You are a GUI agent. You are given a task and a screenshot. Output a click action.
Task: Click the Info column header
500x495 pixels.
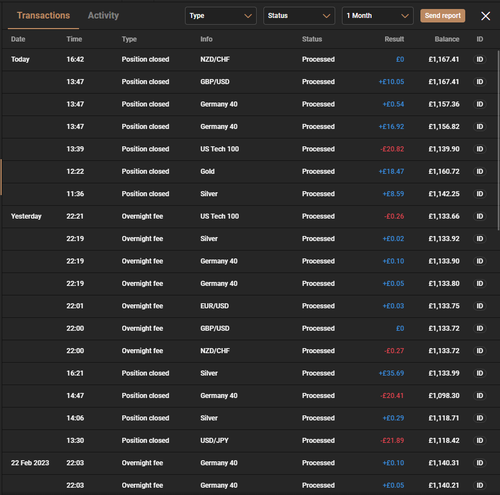point(206,39)
